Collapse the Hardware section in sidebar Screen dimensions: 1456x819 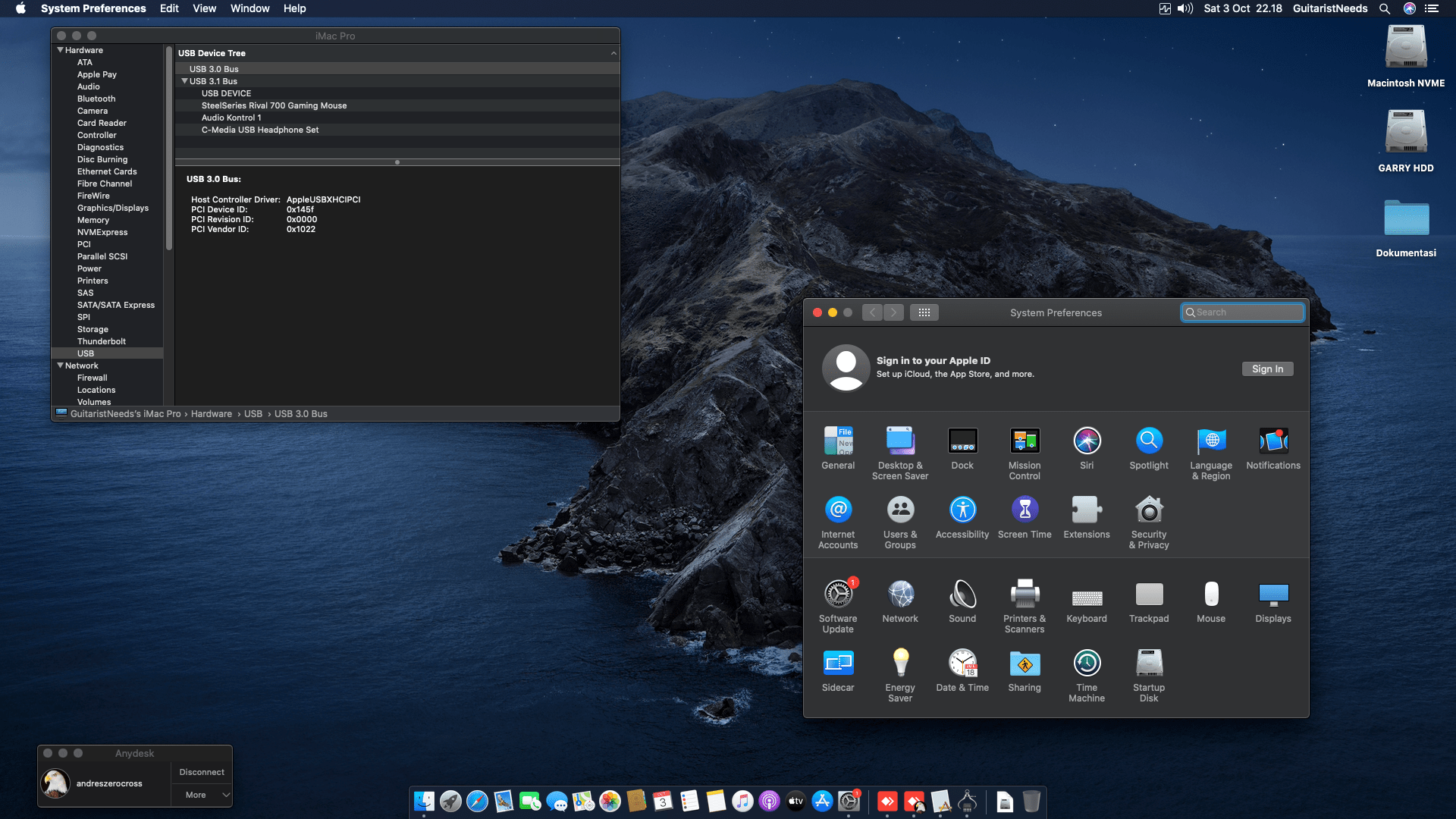(x=61, y=50)
